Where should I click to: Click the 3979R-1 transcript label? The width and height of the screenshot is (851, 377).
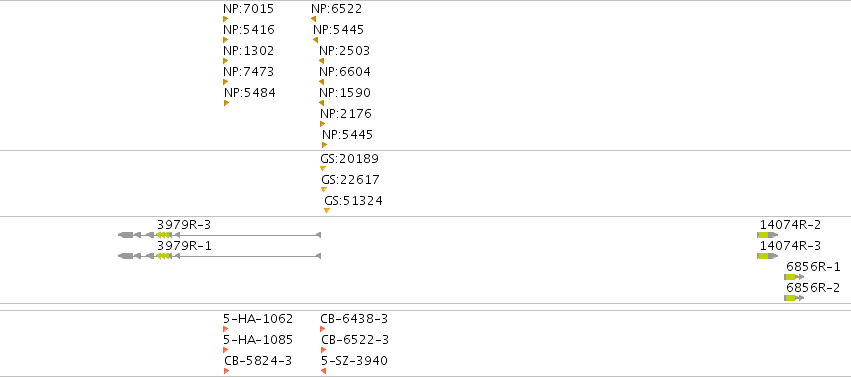click(x=185, y=246)
